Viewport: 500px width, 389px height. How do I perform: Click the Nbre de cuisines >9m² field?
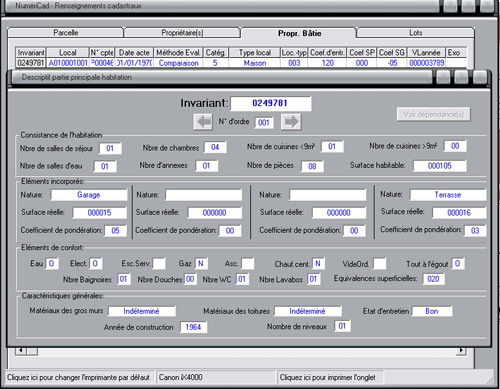point(455,146)
